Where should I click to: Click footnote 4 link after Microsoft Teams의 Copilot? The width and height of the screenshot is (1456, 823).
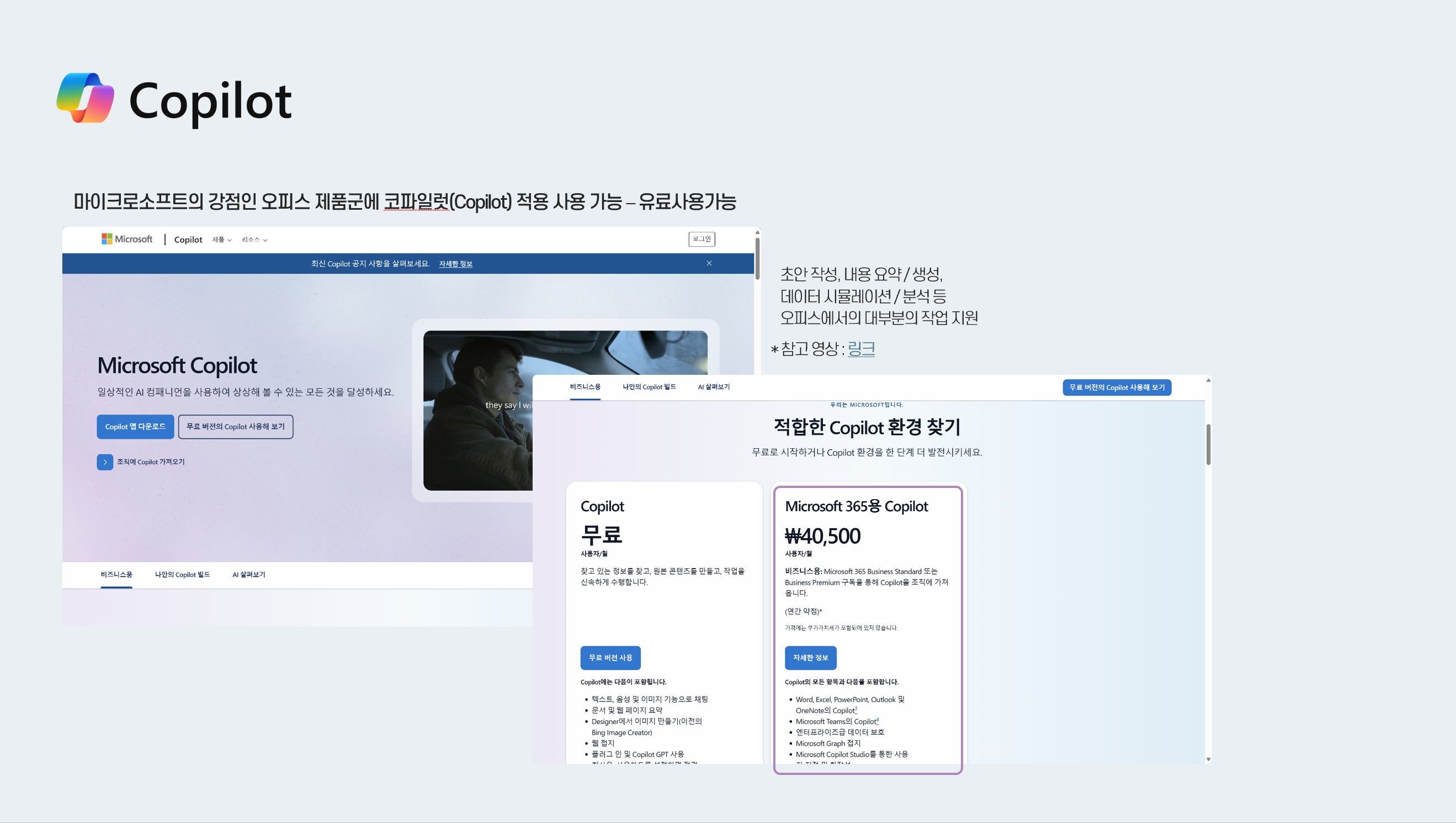877,720
